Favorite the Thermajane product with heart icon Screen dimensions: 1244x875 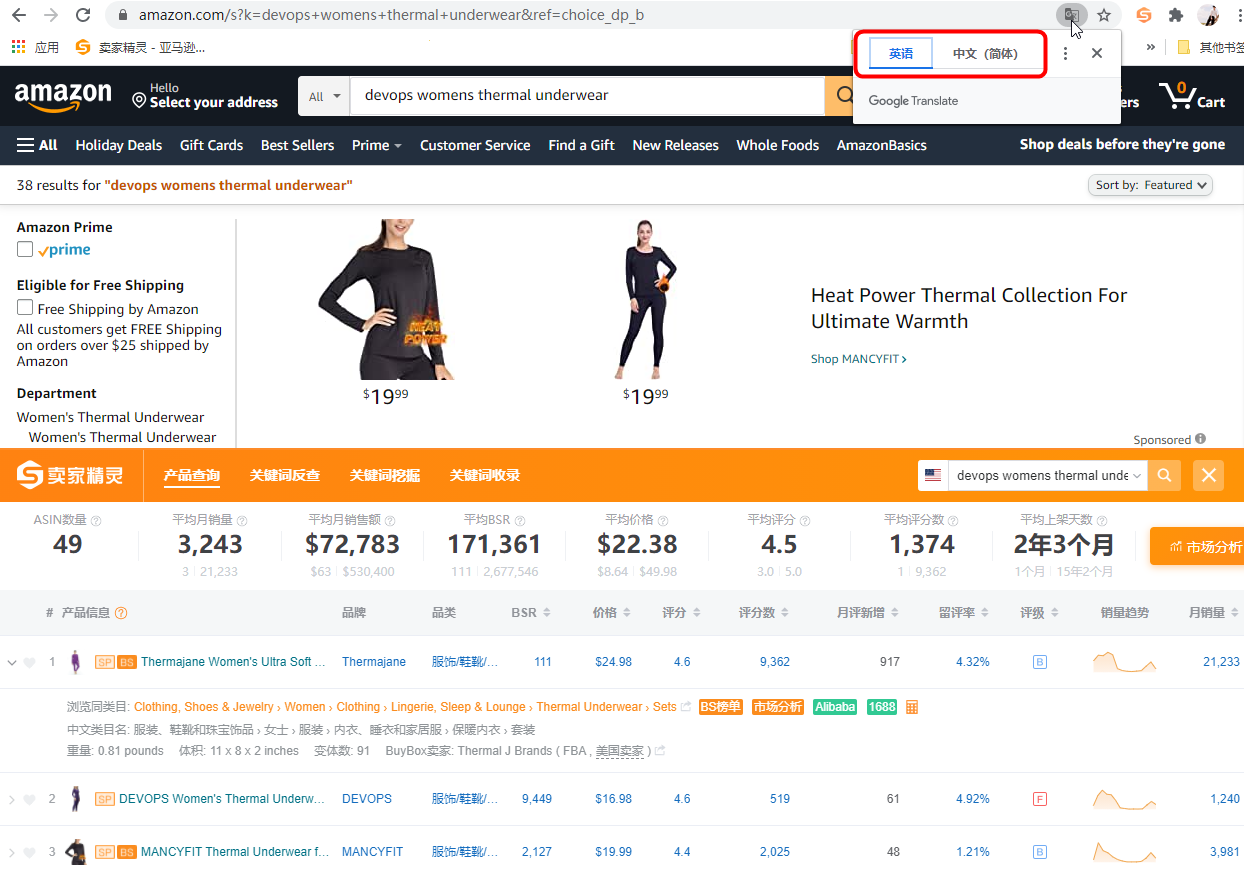coord(29,662)
